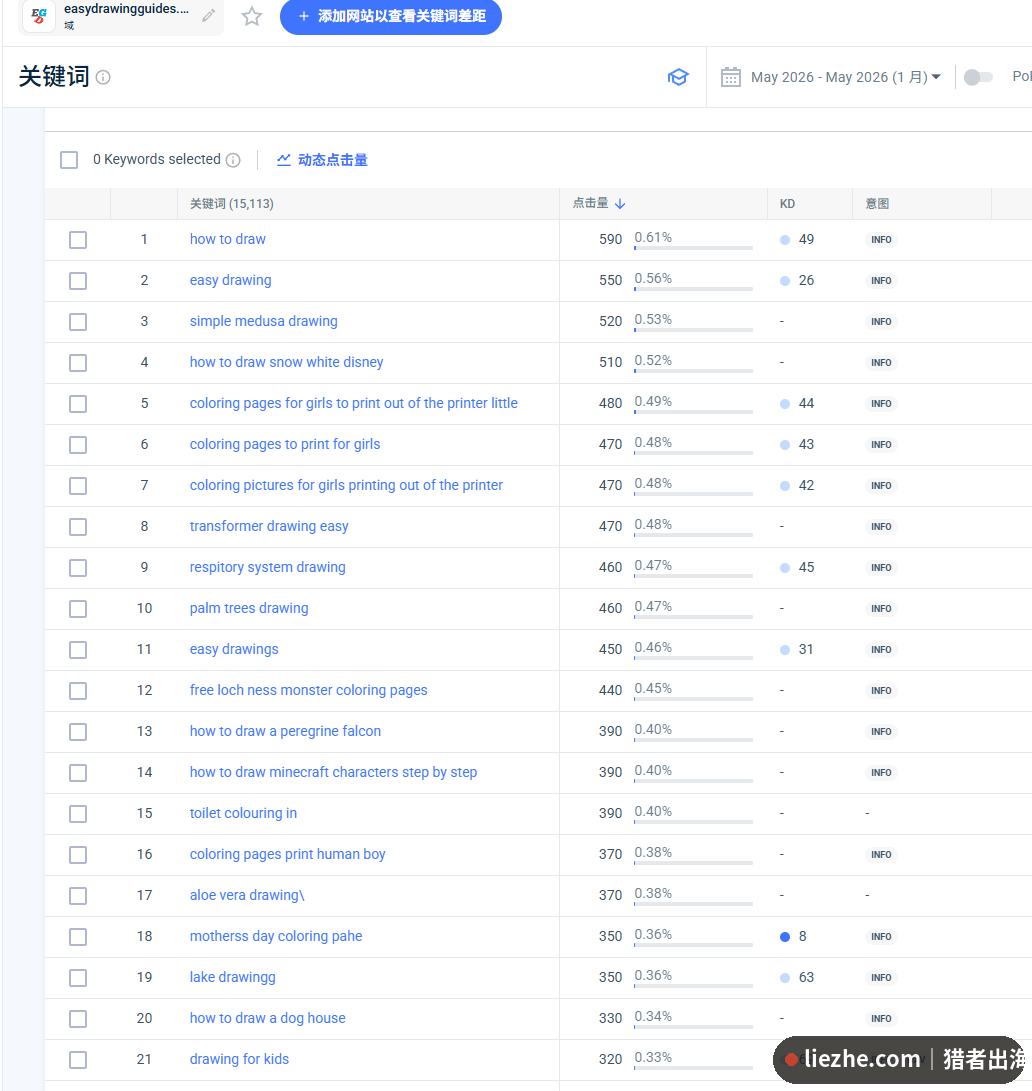Click the 0.36% share on lake drawingg row
Viewport: 1032px width, 1091px height.
pos(653,975)
